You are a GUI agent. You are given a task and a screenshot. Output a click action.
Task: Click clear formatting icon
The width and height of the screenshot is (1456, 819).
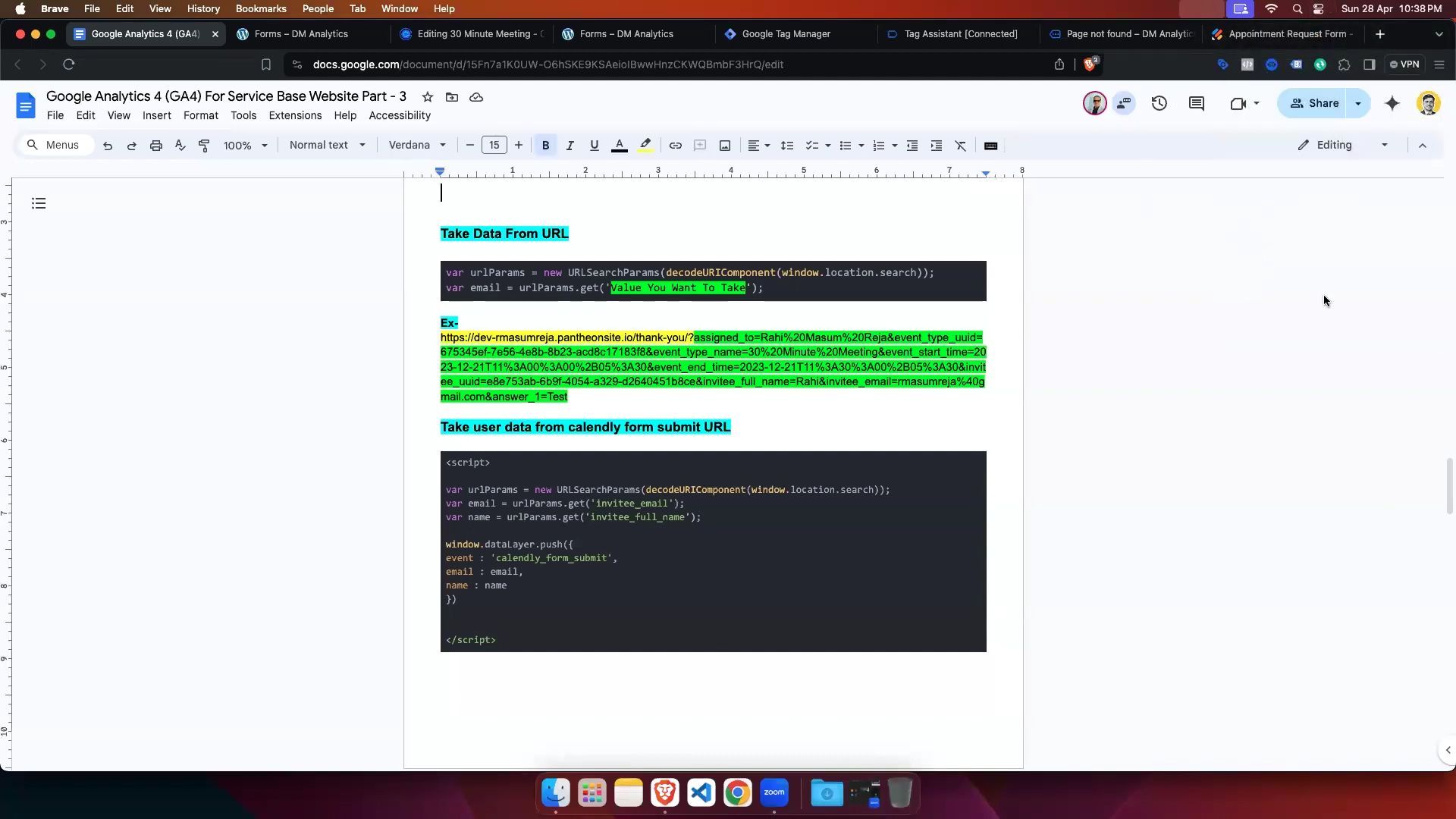961,146
